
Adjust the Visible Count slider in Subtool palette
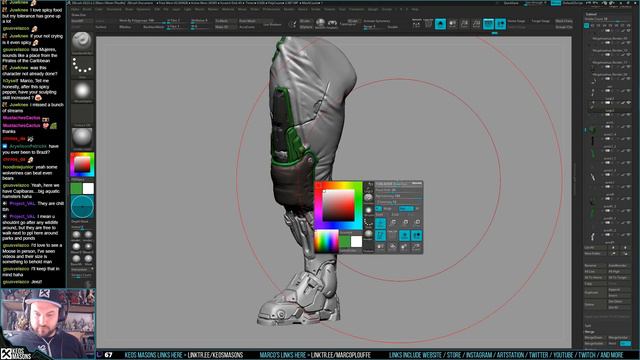607,19
